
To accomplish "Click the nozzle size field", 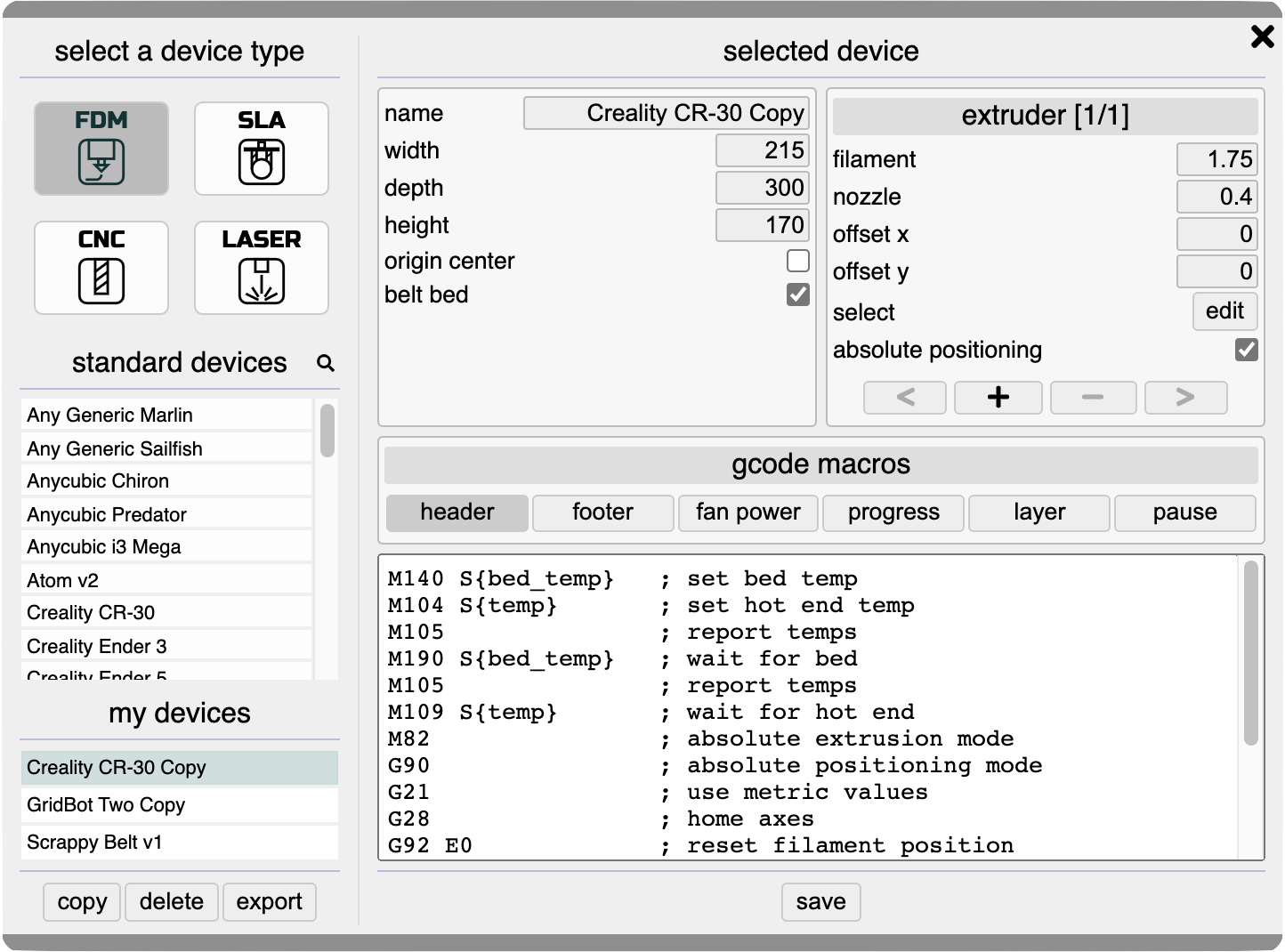I will (1217, 197).
